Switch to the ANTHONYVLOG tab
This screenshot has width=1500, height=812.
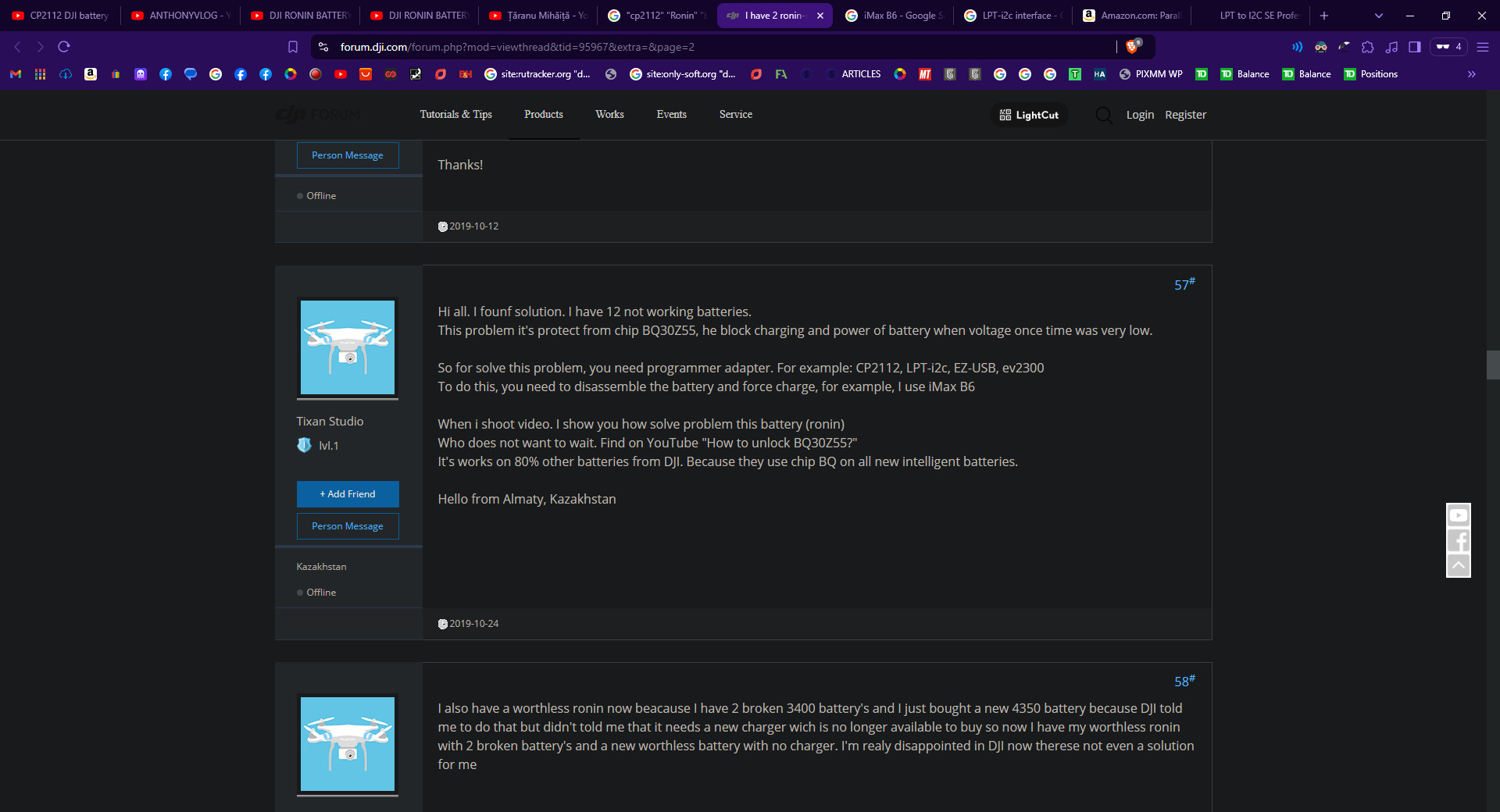click(181, 16)
